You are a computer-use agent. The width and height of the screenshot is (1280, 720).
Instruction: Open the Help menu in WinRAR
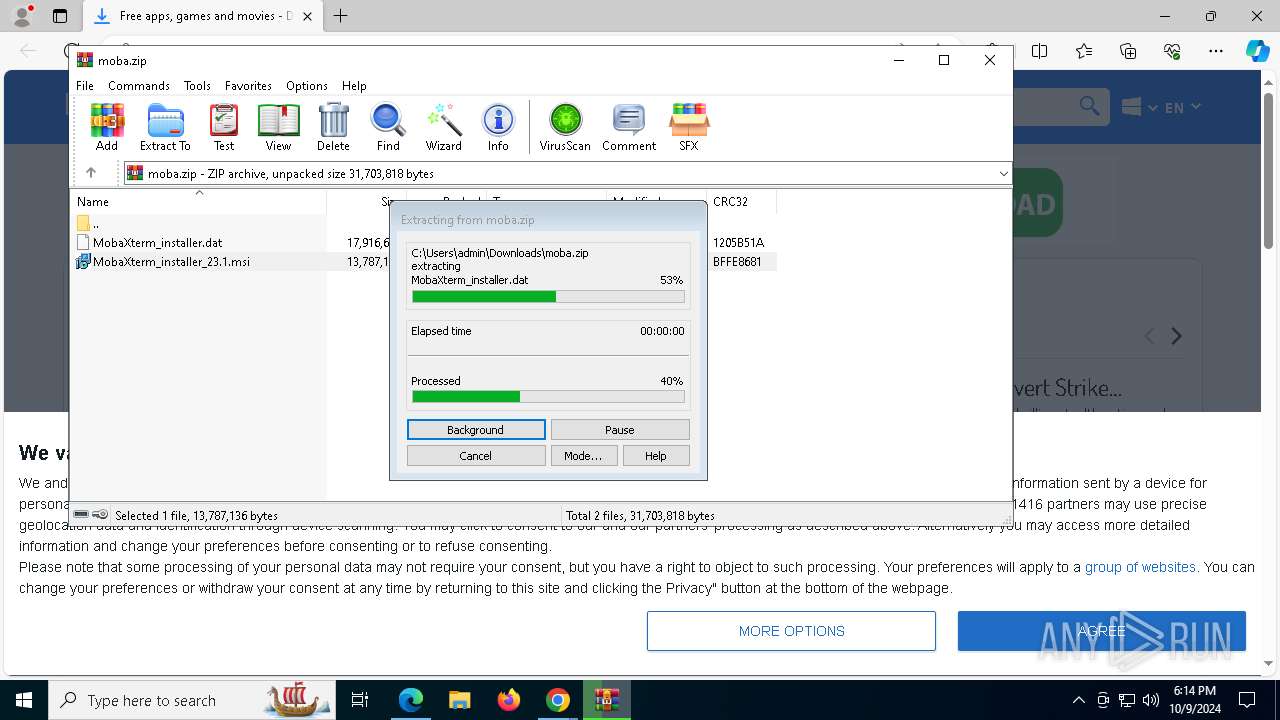[x=354, y=86]
